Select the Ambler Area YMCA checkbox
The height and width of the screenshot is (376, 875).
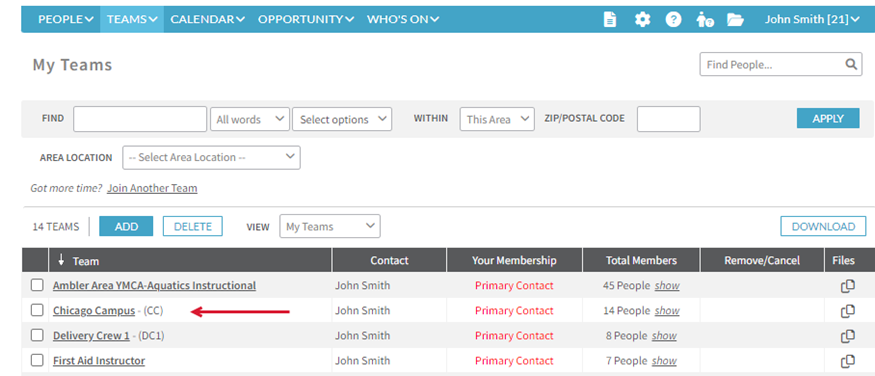pyautogui.click(x=37, y=285)
